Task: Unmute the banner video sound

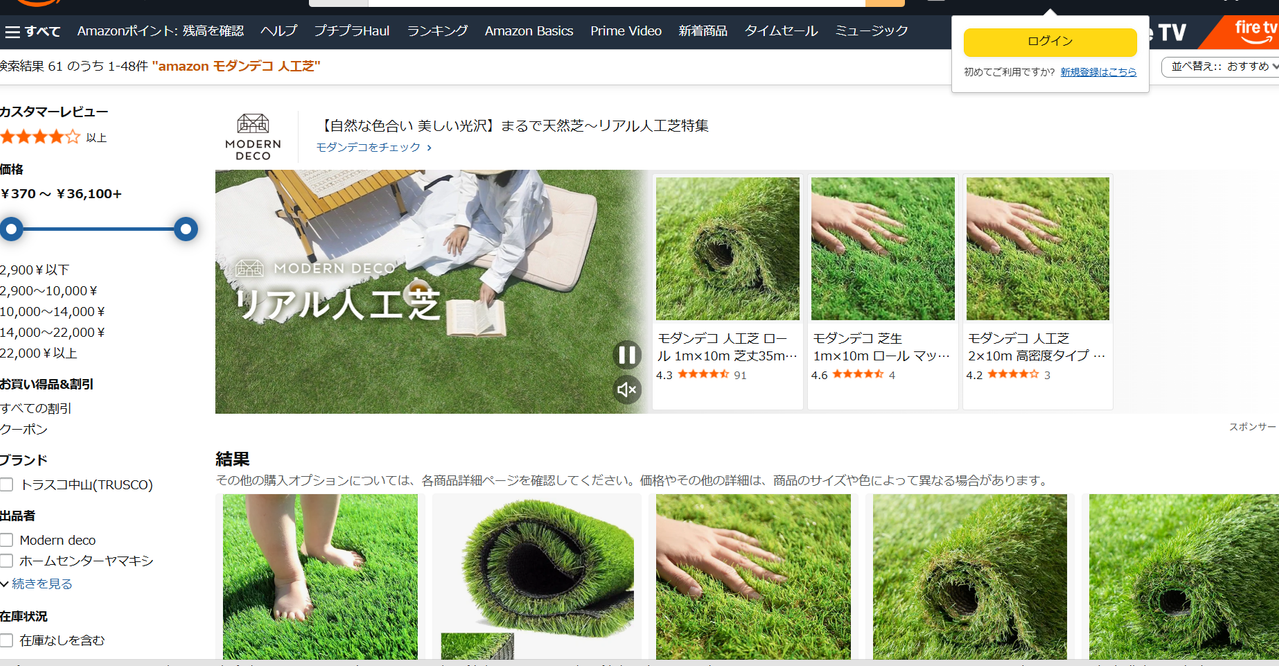Action: pyautogui.click(x=627, y=390)
